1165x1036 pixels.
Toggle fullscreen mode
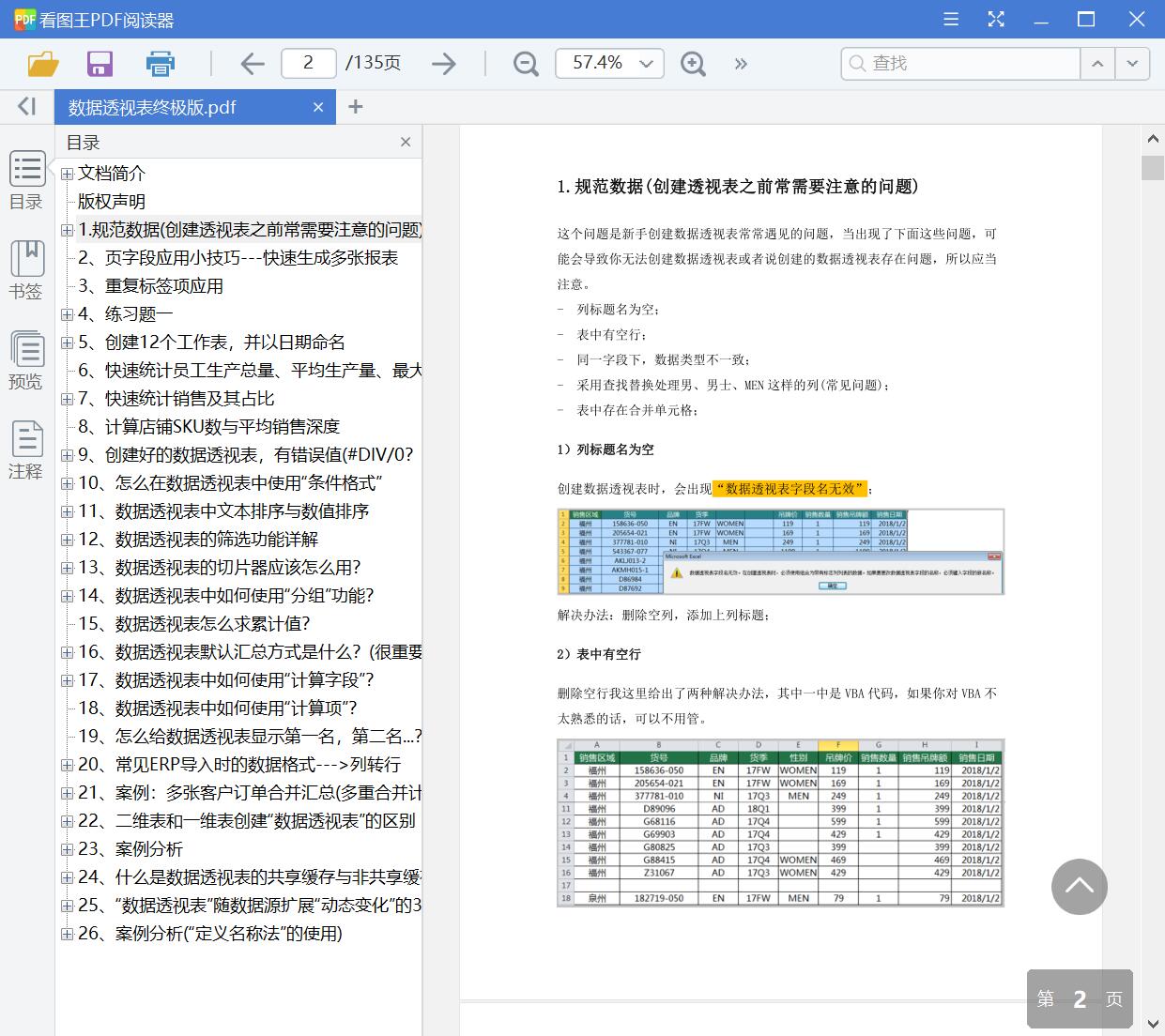click(995, 18)
